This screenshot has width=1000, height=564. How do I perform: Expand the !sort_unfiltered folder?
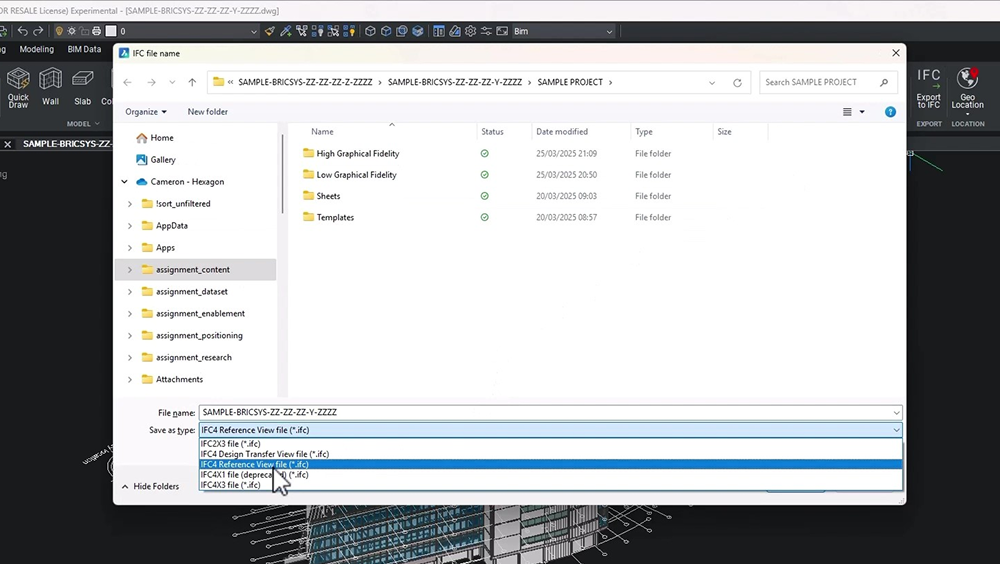tap(130, 204)
